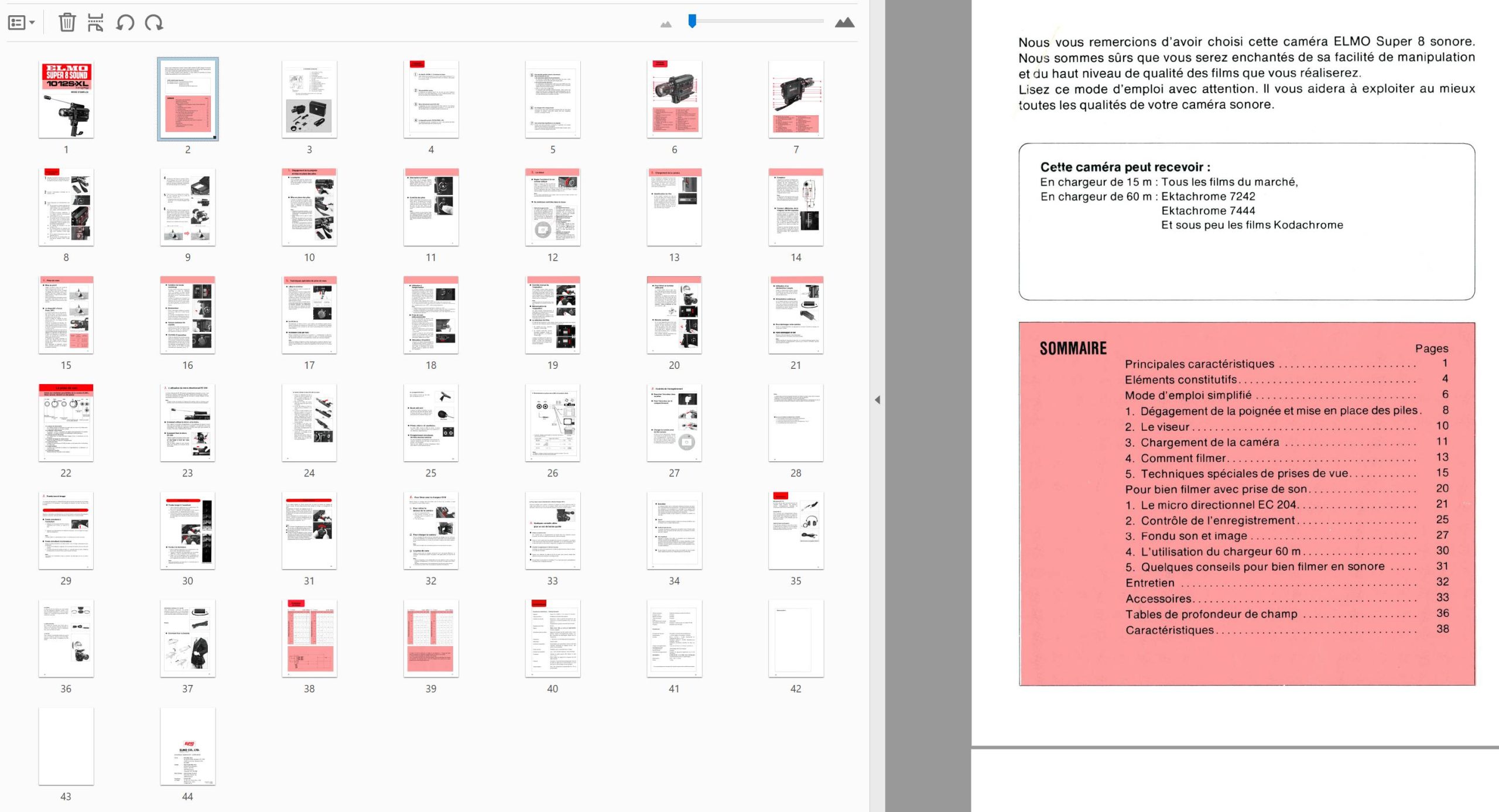This screenshot has height=812, width=1499.
Task: Rotate selected page clockwise
Action: pos(154,23)
